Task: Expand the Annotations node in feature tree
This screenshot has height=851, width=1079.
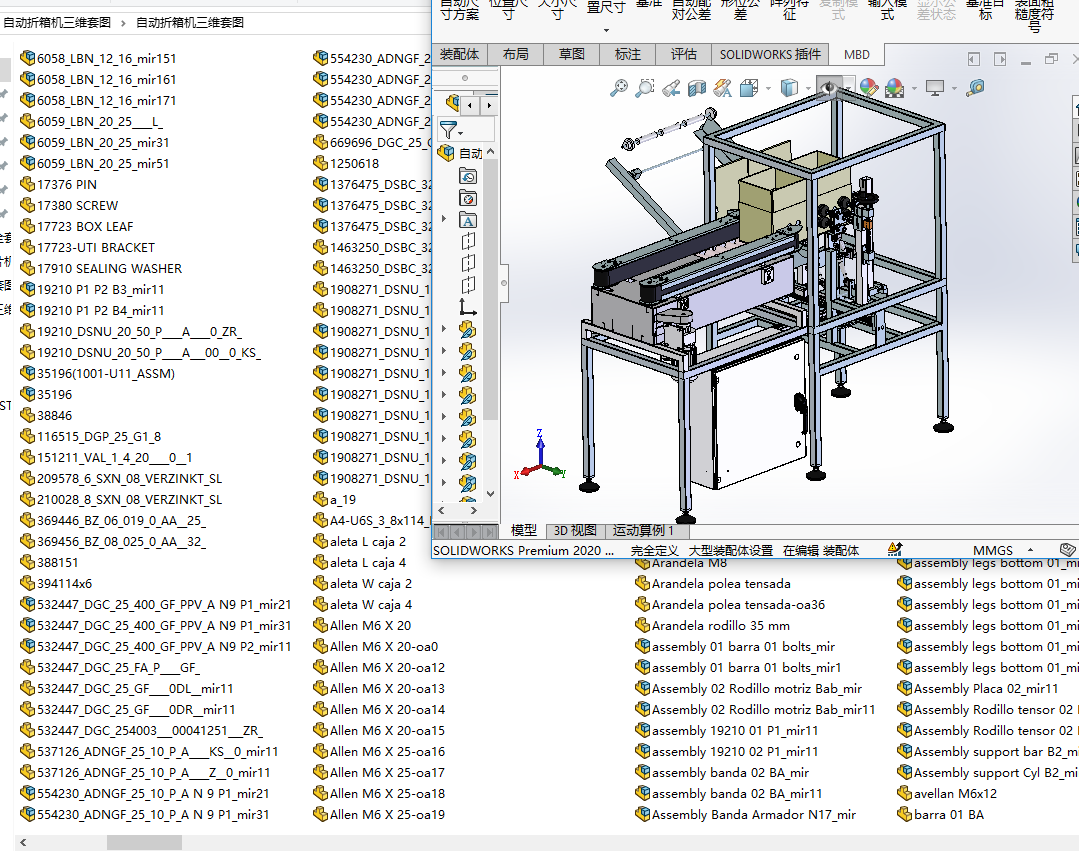Action: pyautogui.click(x=444, y=219)
